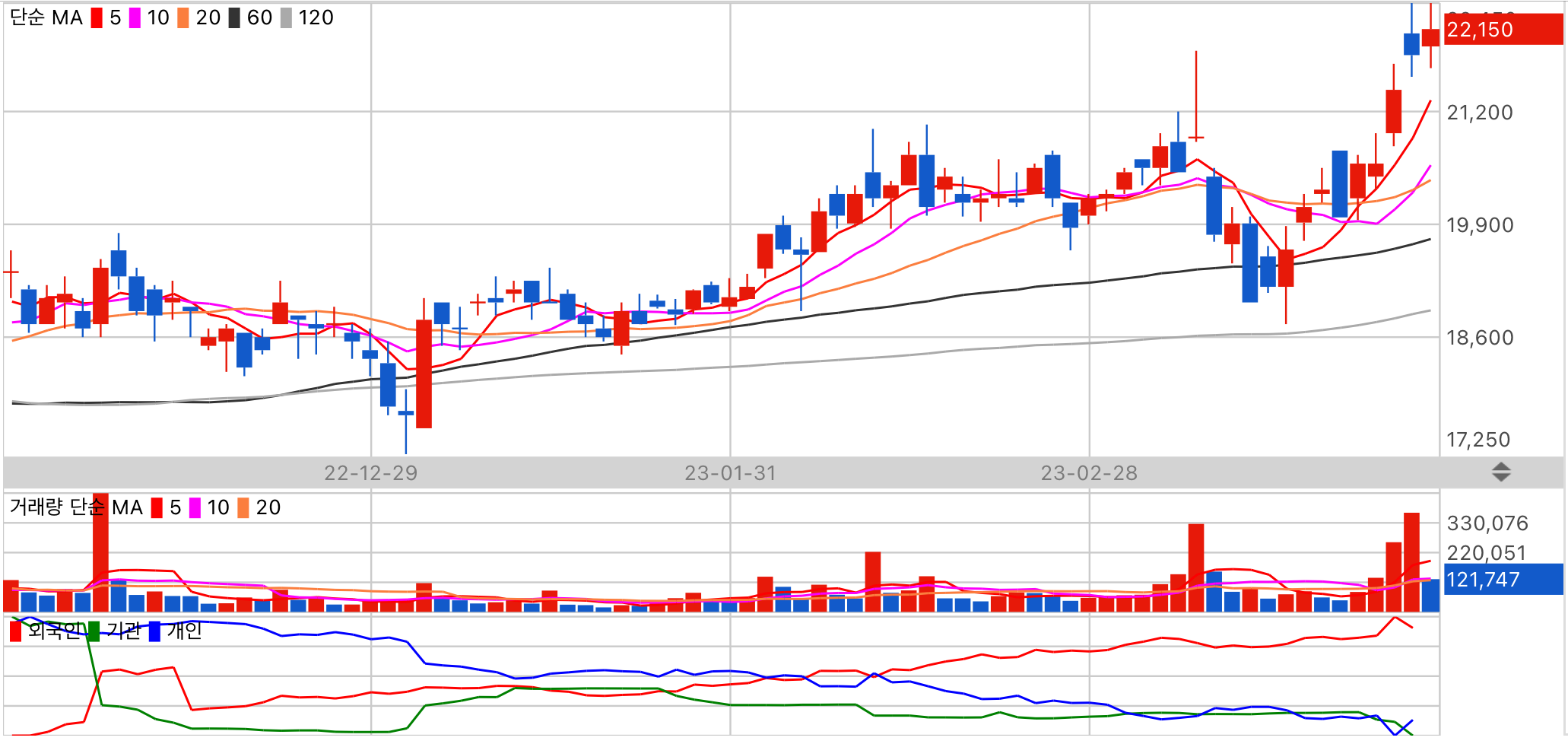
Task: Click the 거래량 단순 MA volume label
Action: point(76,507)
